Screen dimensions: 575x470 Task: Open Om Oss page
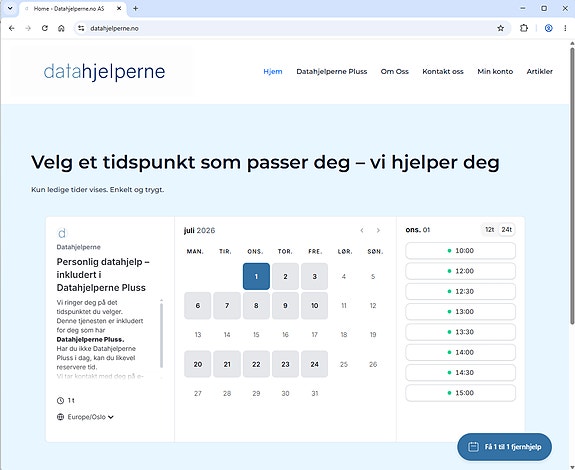point(395,71)
